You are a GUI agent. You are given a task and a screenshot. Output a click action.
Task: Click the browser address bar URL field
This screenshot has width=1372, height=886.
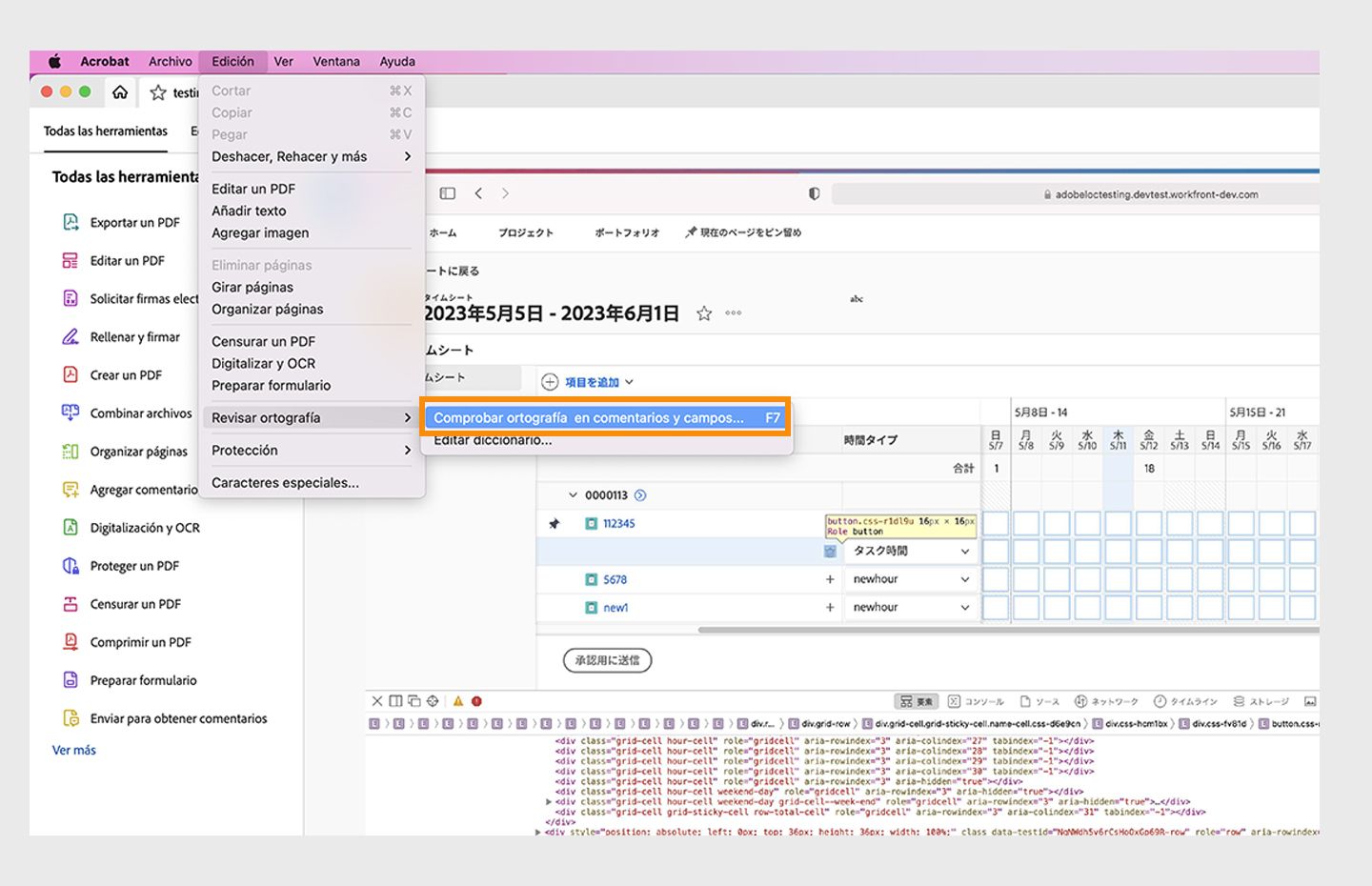(1151, 194)
